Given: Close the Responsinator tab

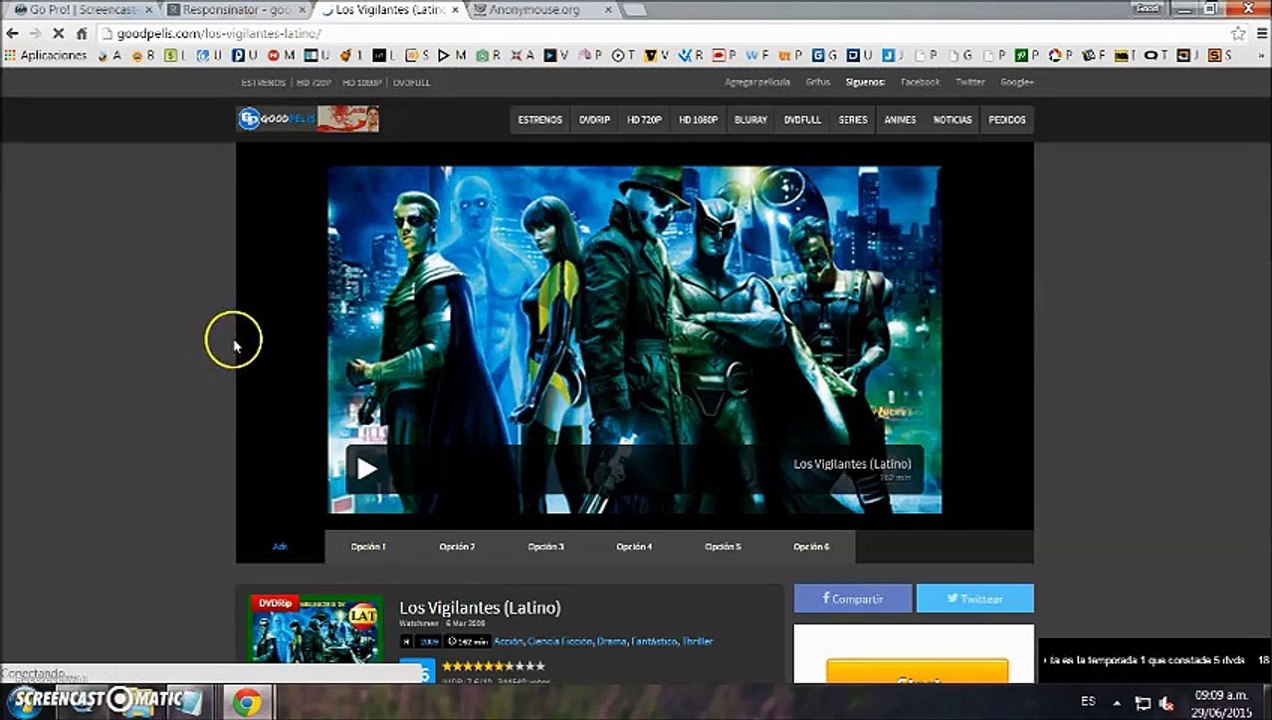Looking at the screenshot, I should pyautogui.click(x=301, y=10).
